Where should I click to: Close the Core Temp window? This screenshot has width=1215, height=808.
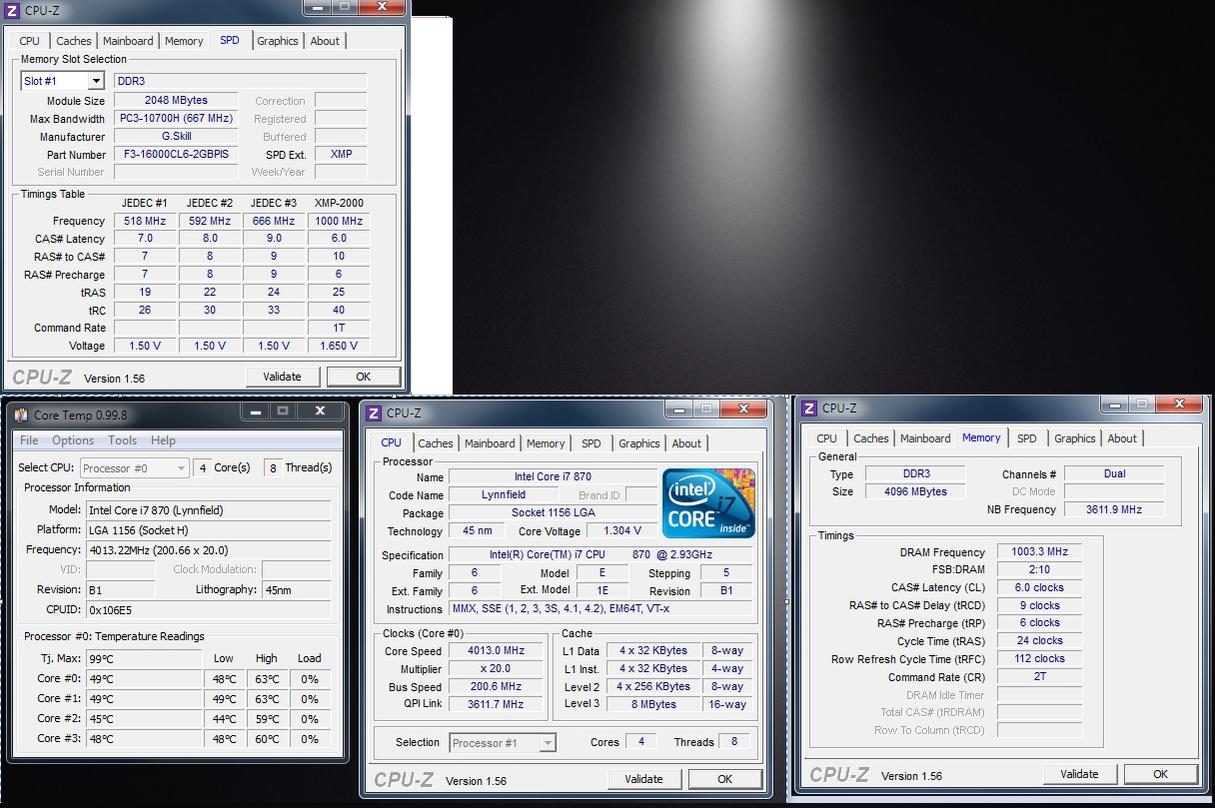[x=320, y=411]
